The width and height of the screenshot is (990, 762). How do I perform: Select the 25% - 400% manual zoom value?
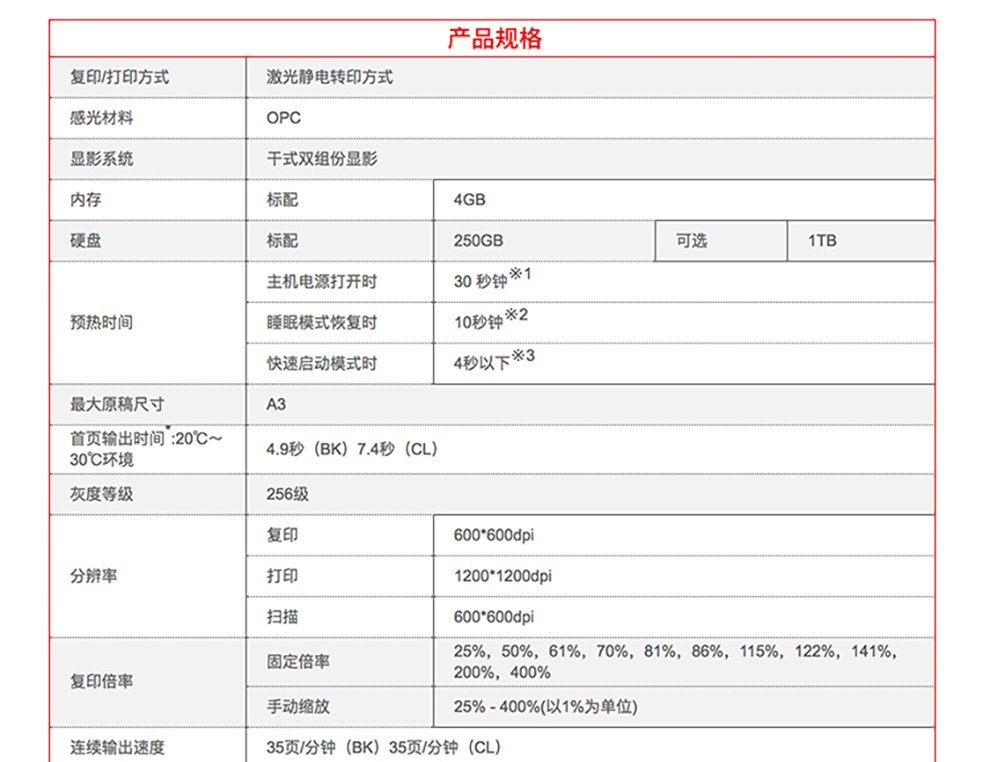pyautogui.click(x=545, y=706)
